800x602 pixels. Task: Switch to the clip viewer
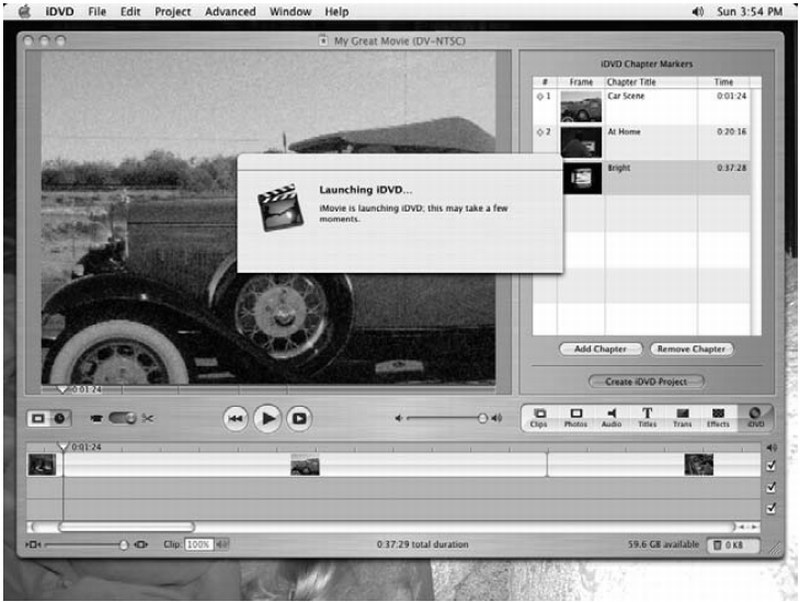tap(38, 418)
